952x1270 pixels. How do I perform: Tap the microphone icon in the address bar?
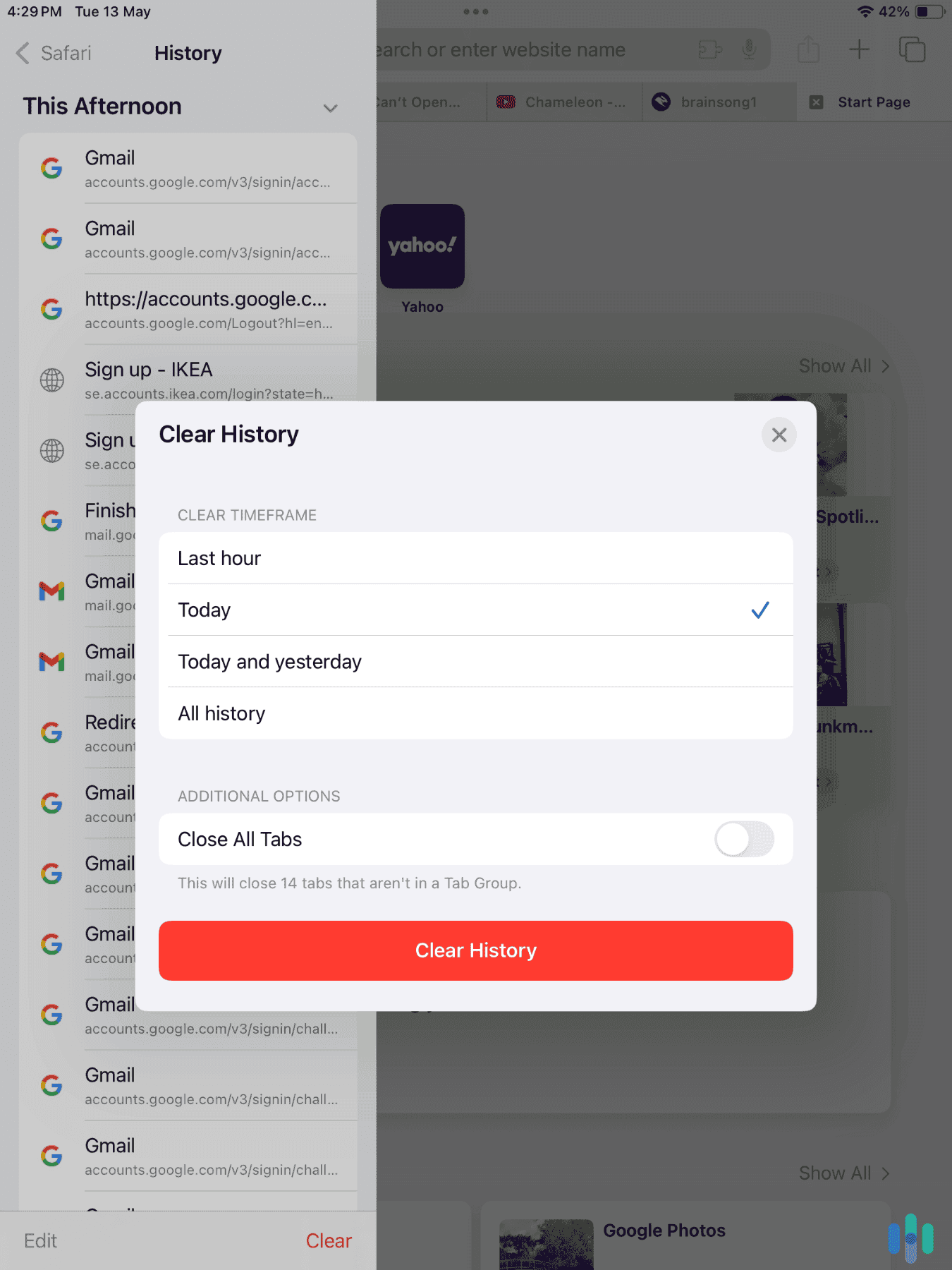click(x=749, y=49)
